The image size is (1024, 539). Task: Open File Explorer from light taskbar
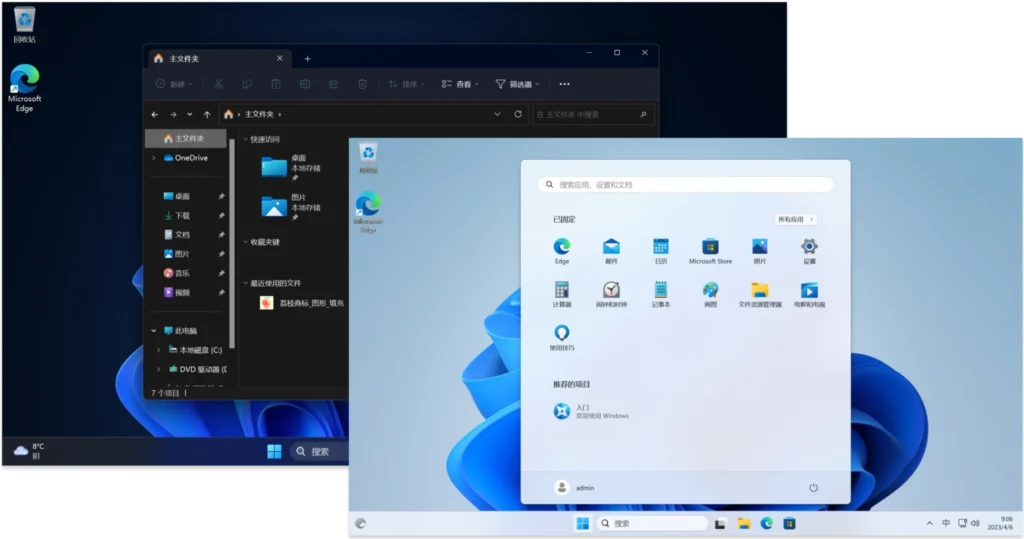[744, 523]
